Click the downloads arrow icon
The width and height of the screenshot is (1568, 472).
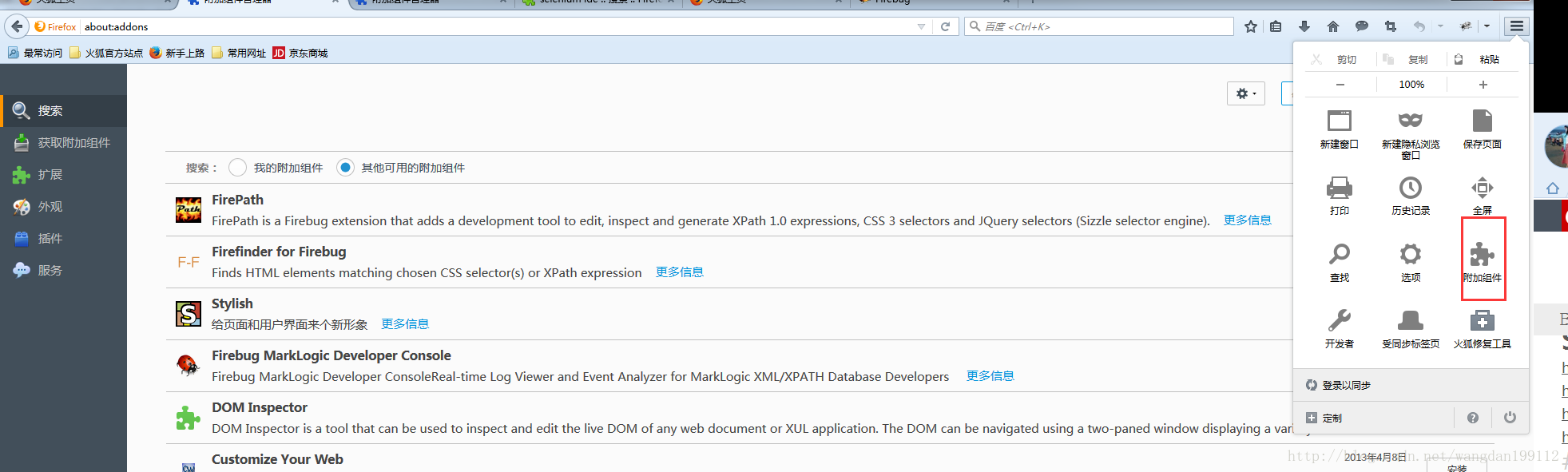point(1304,26)
